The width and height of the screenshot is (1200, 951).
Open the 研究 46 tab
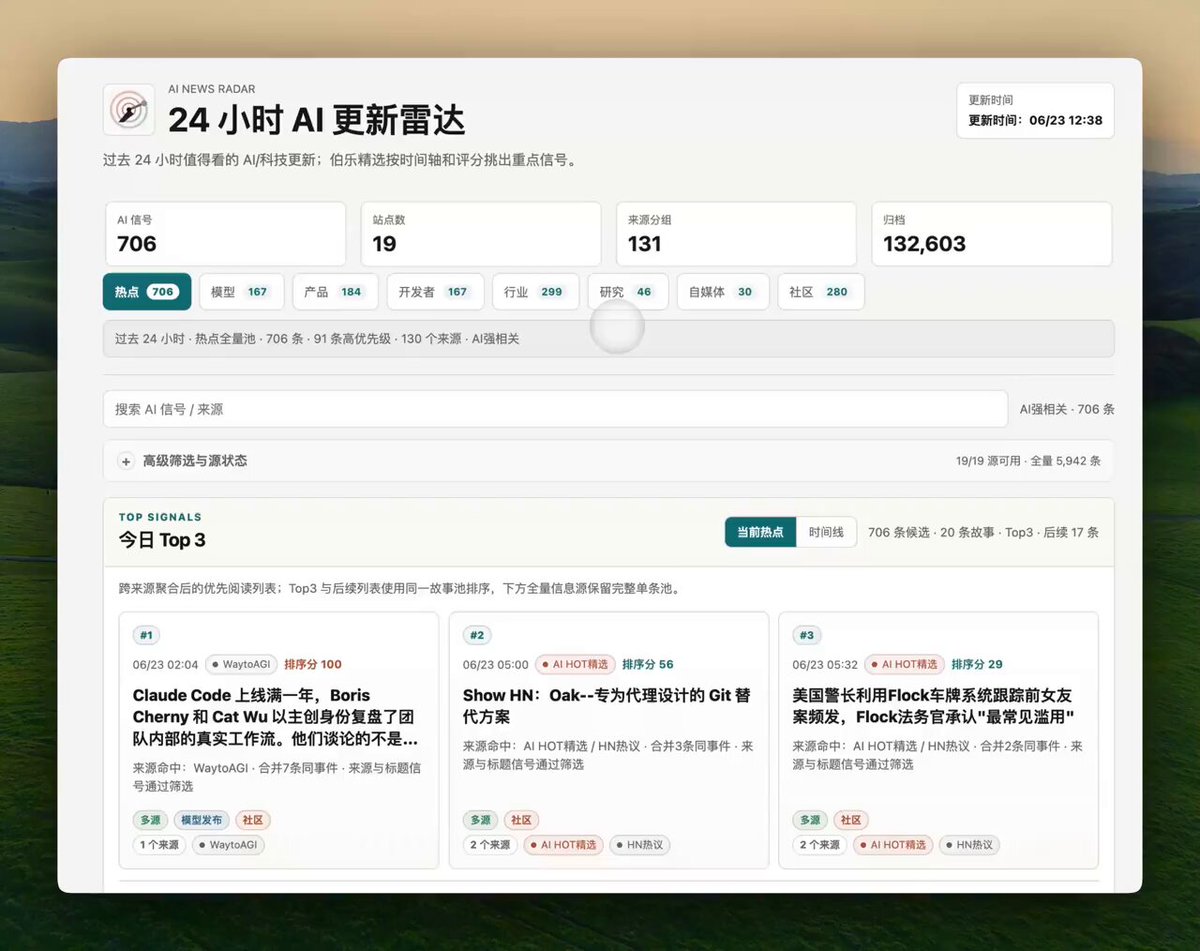(x=628, y=292)
